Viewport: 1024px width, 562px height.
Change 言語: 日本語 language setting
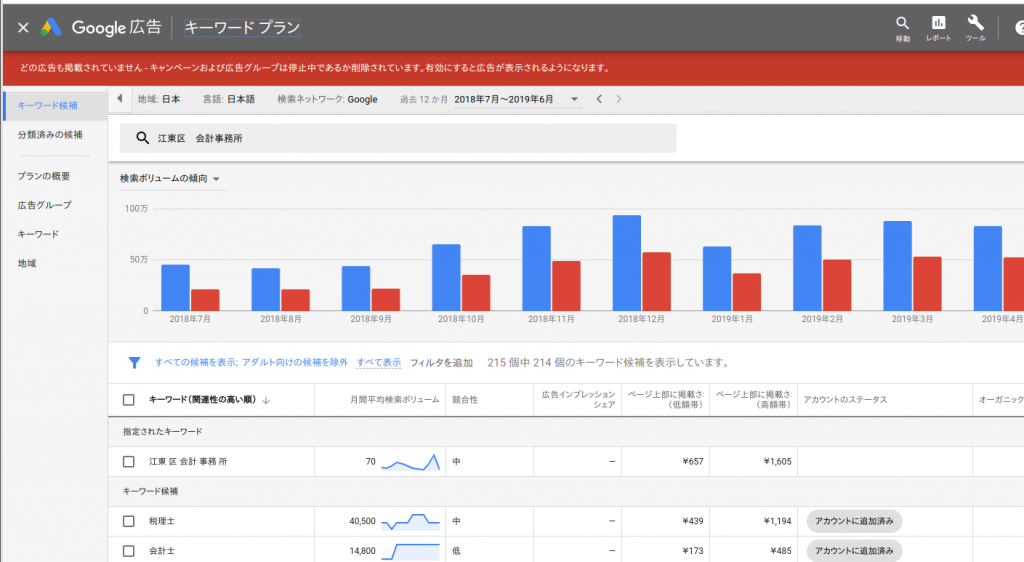(229, 99)
